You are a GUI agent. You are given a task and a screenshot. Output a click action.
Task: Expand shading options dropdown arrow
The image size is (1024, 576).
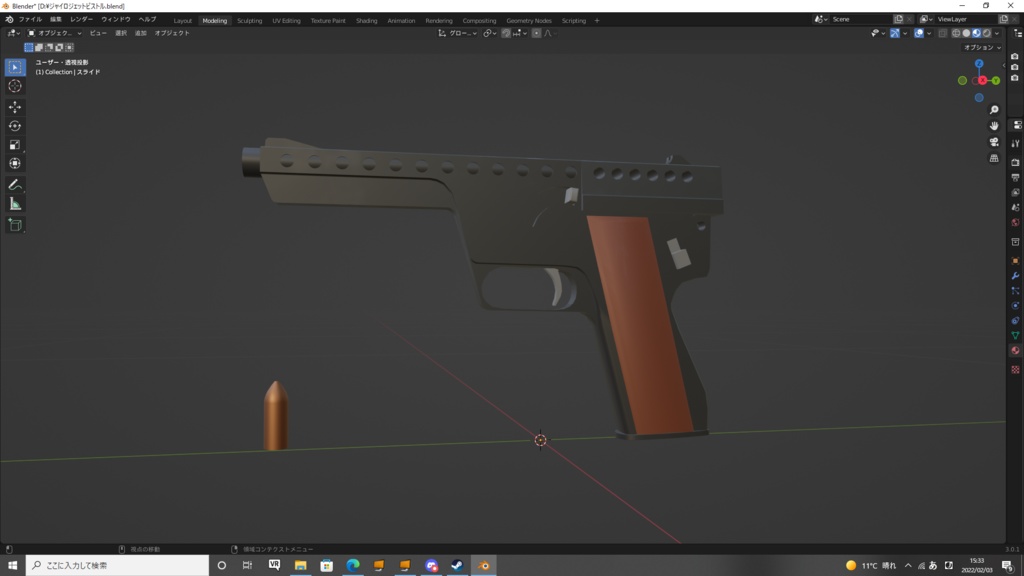pyautogui.click(x=997, y=33)
